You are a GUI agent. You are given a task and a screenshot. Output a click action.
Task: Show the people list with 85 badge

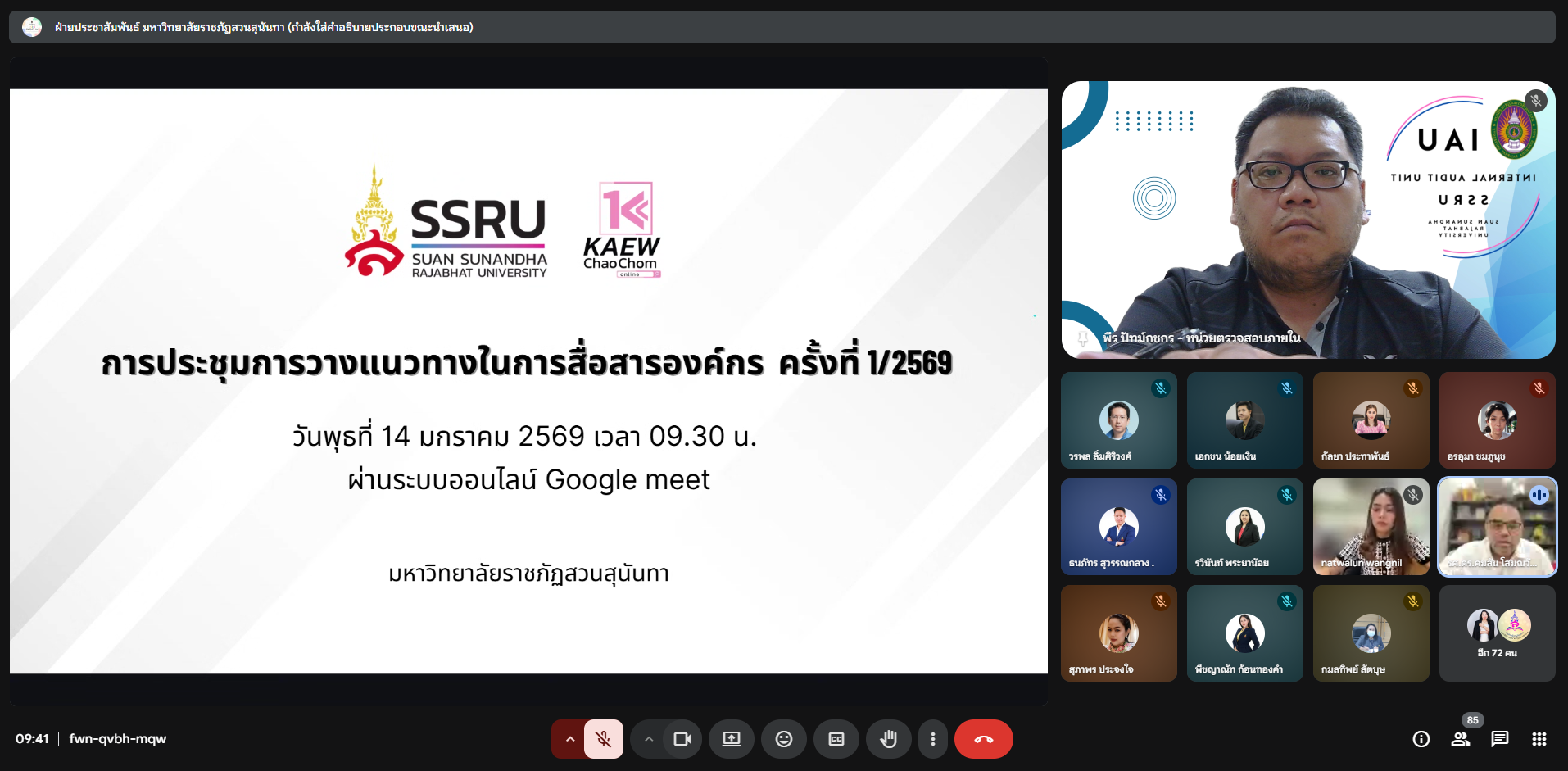pyautogui.click(x=1461, y=739)
